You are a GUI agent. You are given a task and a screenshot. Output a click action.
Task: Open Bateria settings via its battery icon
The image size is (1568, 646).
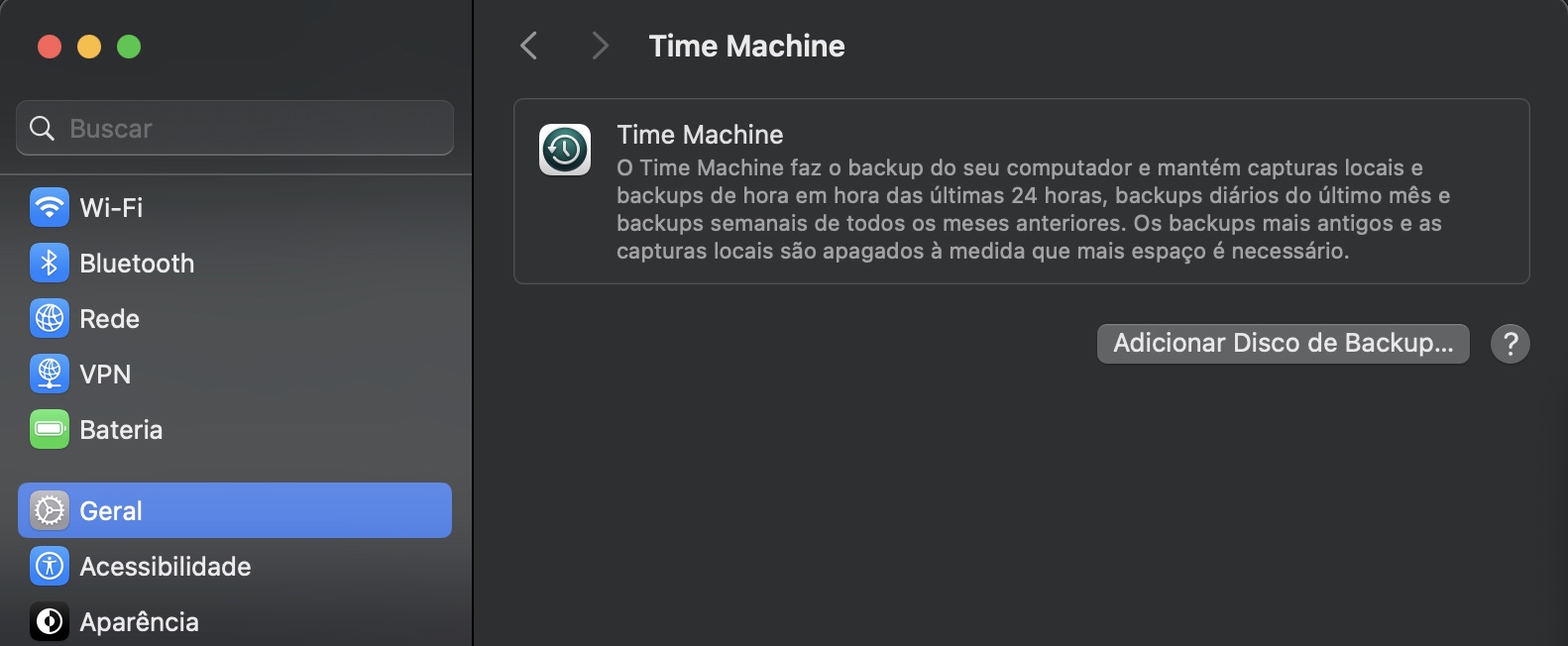(48, 429)
